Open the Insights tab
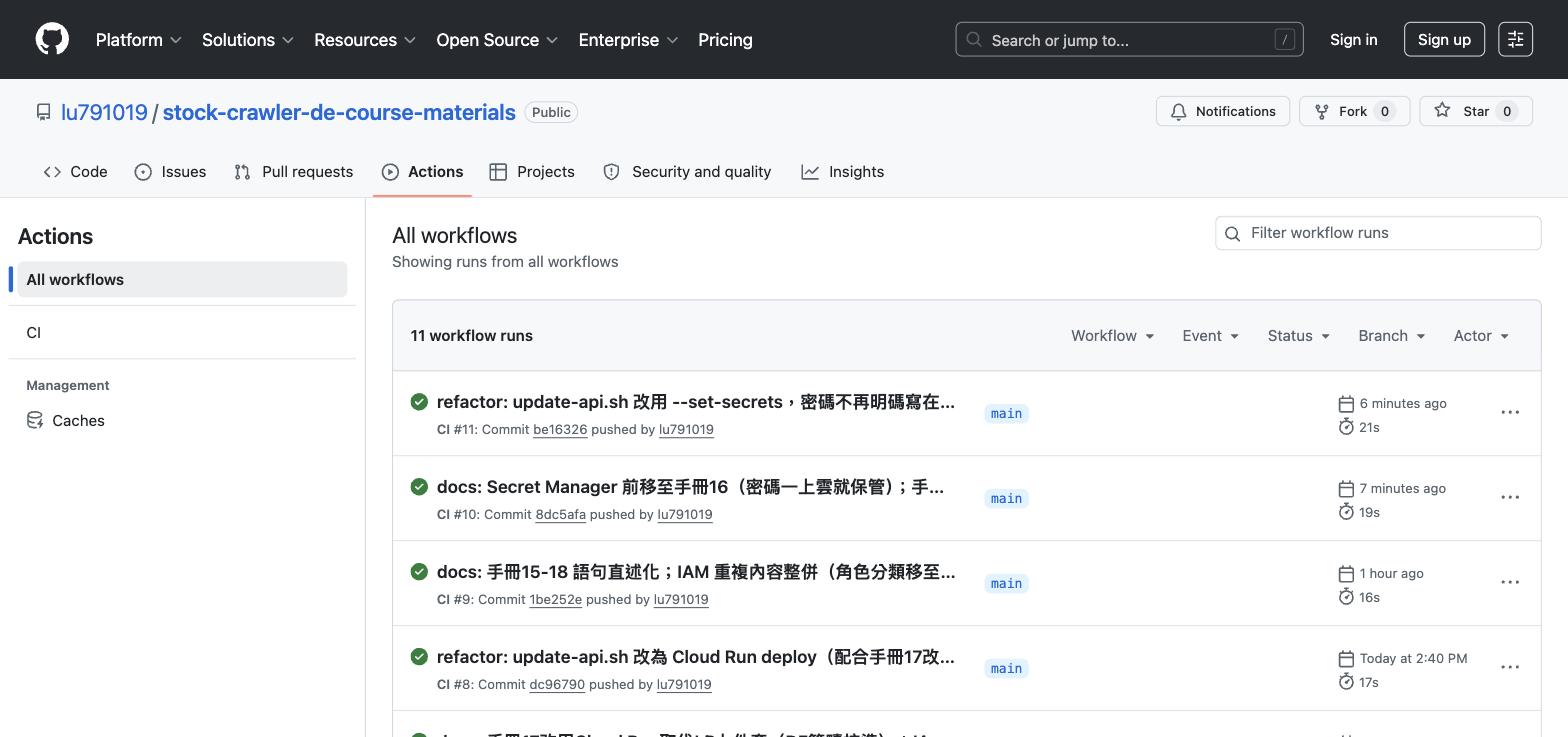The height and width of the screenshot is (737, 1568). 842,172
